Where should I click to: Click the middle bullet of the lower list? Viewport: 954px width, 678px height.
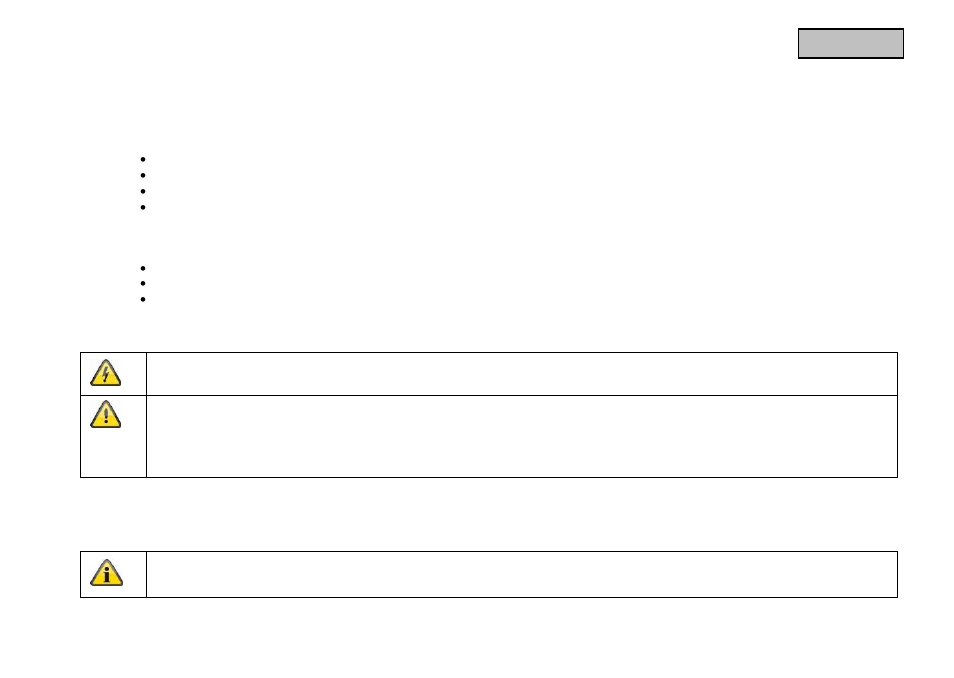click(x=143, y=284)
